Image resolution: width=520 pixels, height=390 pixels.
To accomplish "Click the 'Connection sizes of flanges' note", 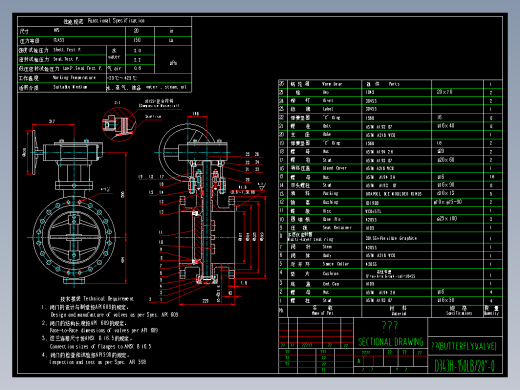I will [100, 346].
